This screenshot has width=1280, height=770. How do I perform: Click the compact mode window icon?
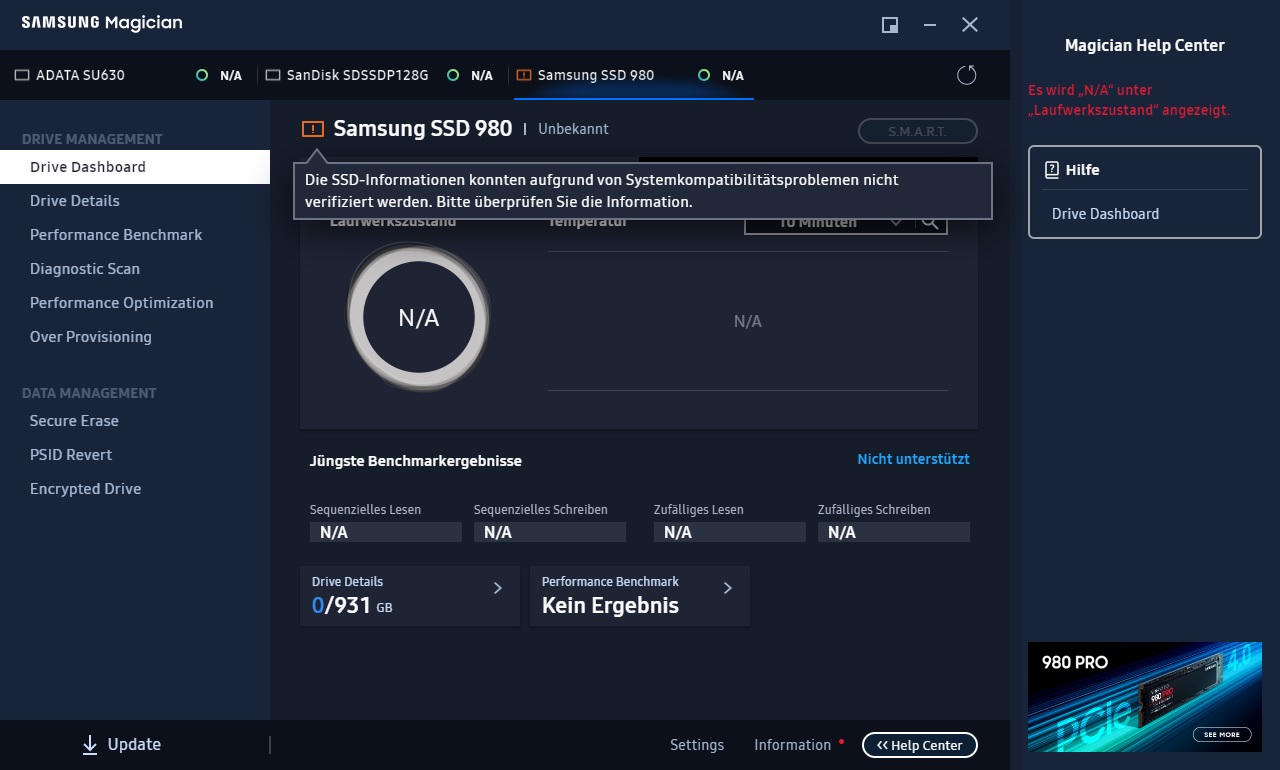890,25
